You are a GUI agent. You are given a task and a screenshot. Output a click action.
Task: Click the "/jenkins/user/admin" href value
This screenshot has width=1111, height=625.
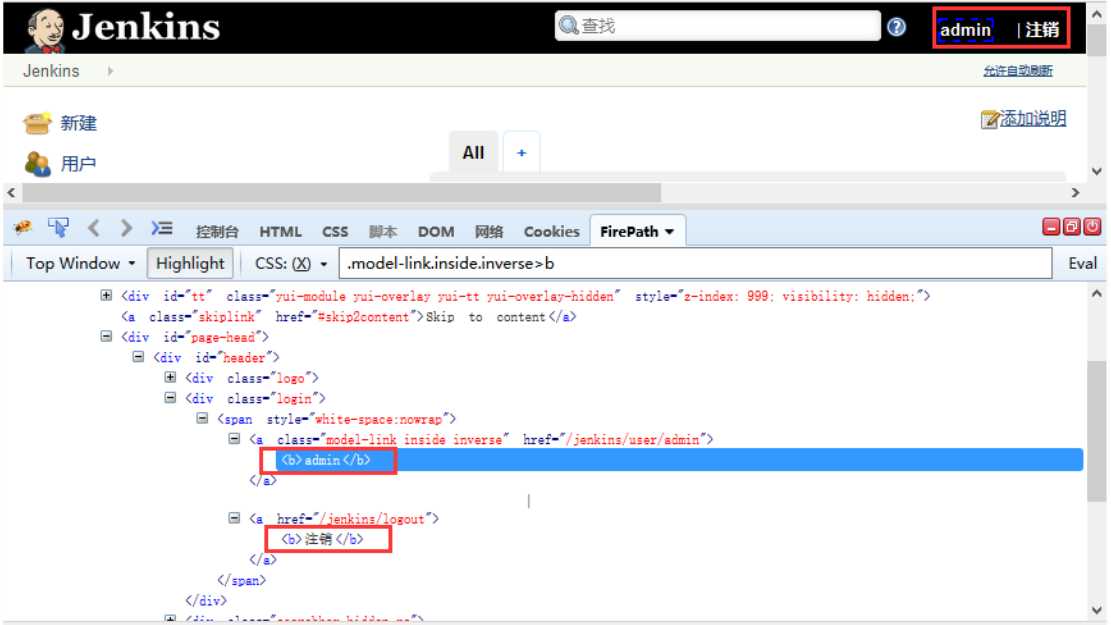(633, 439)
